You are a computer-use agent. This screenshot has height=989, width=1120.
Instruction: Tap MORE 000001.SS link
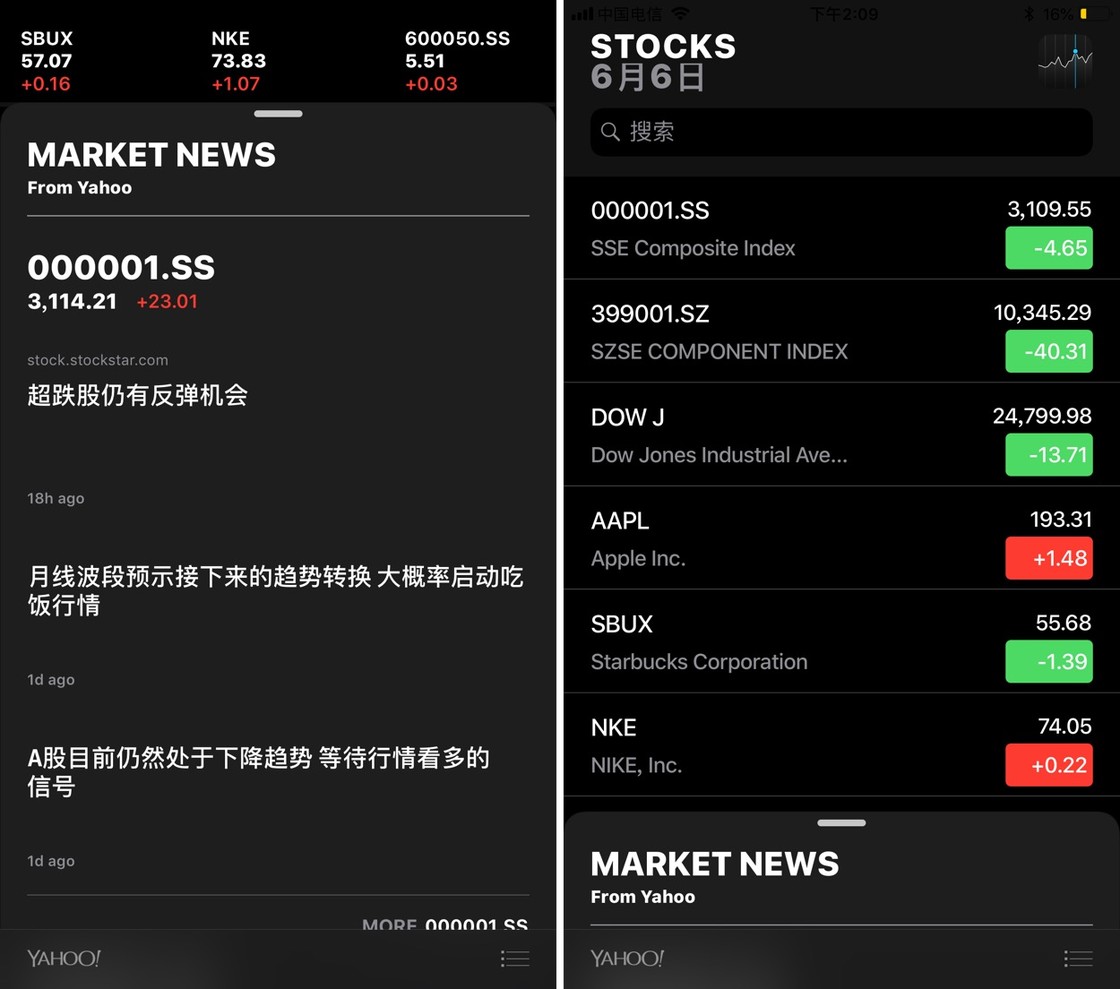click(x=445, y=923)
